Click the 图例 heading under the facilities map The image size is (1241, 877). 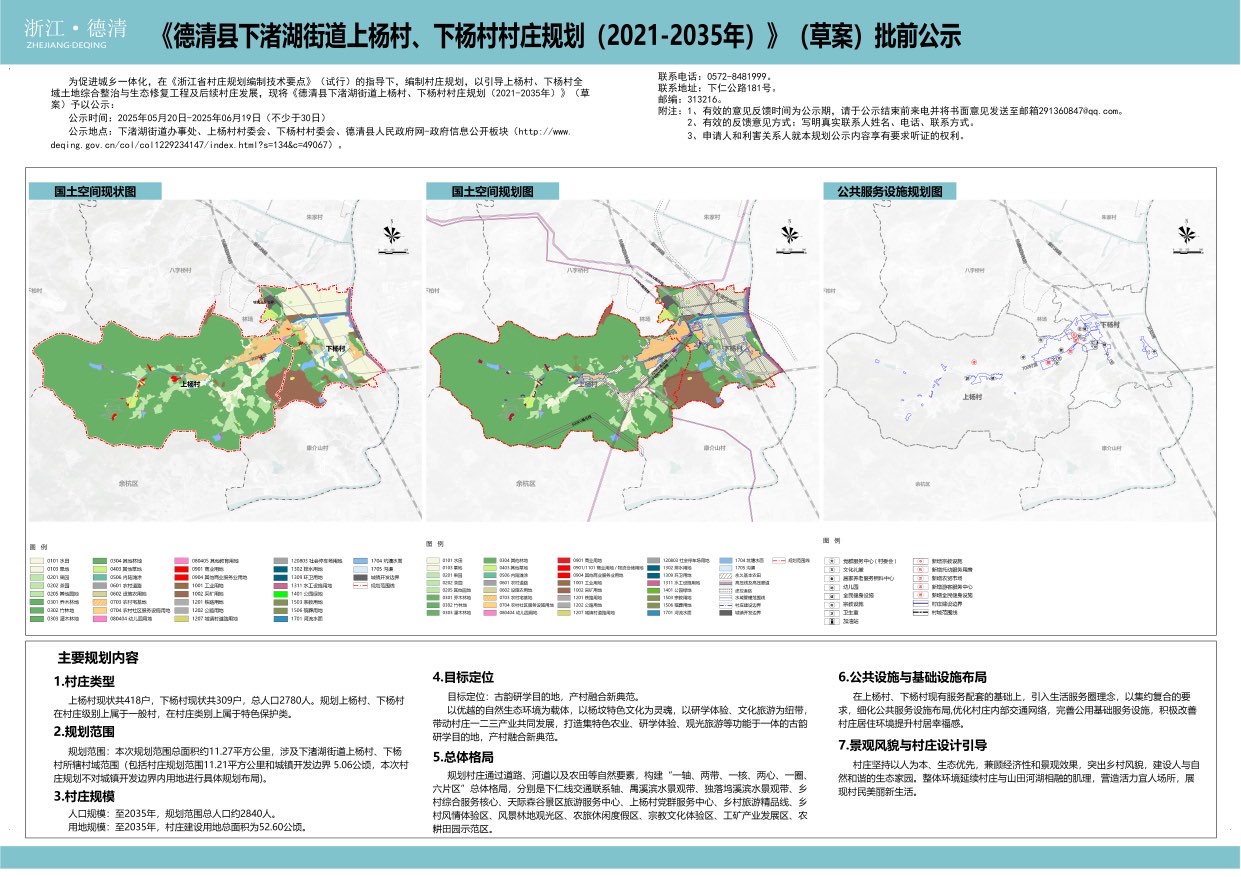point(832,543)
